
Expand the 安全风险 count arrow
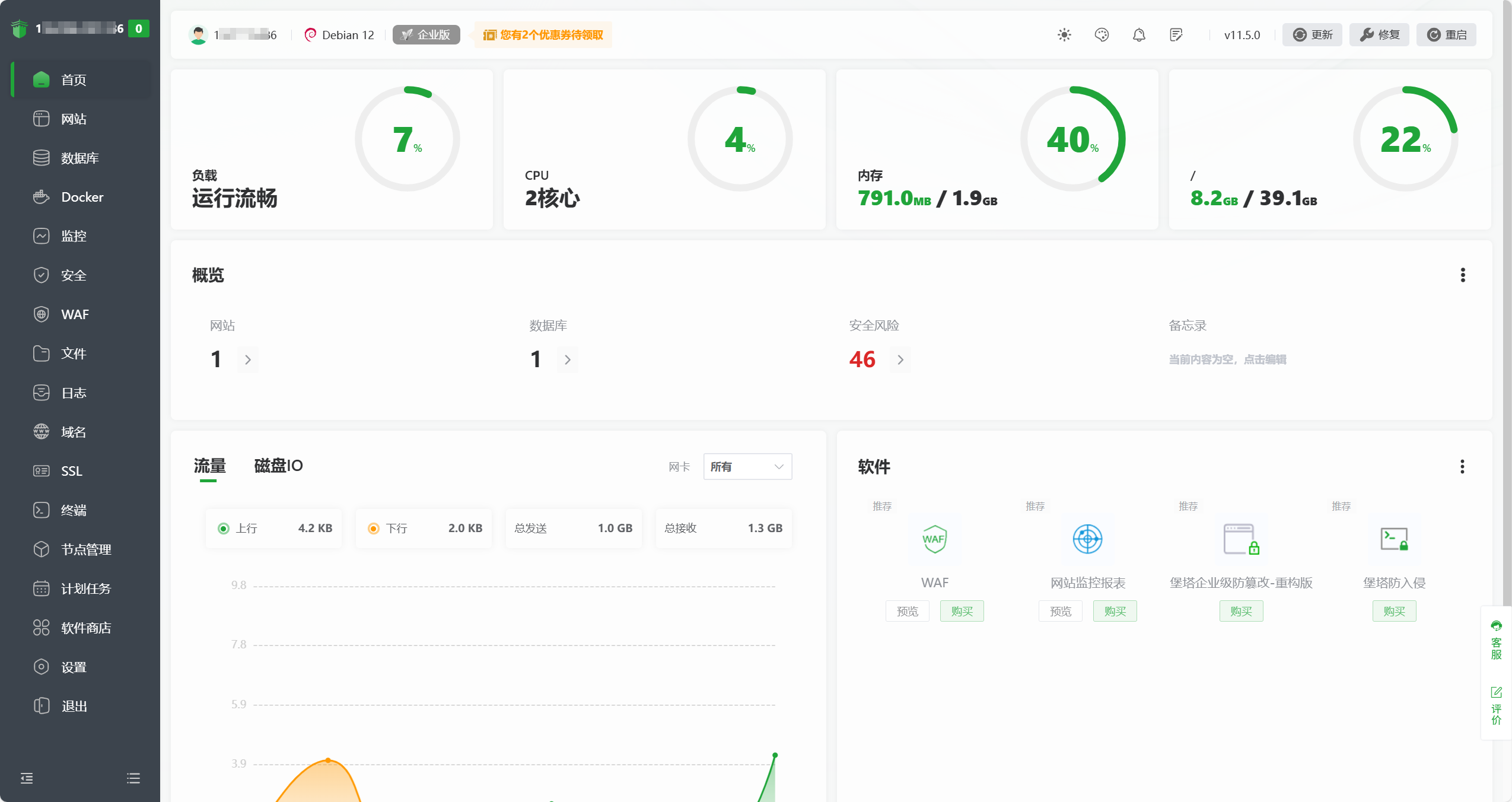(x=900, y=359)
